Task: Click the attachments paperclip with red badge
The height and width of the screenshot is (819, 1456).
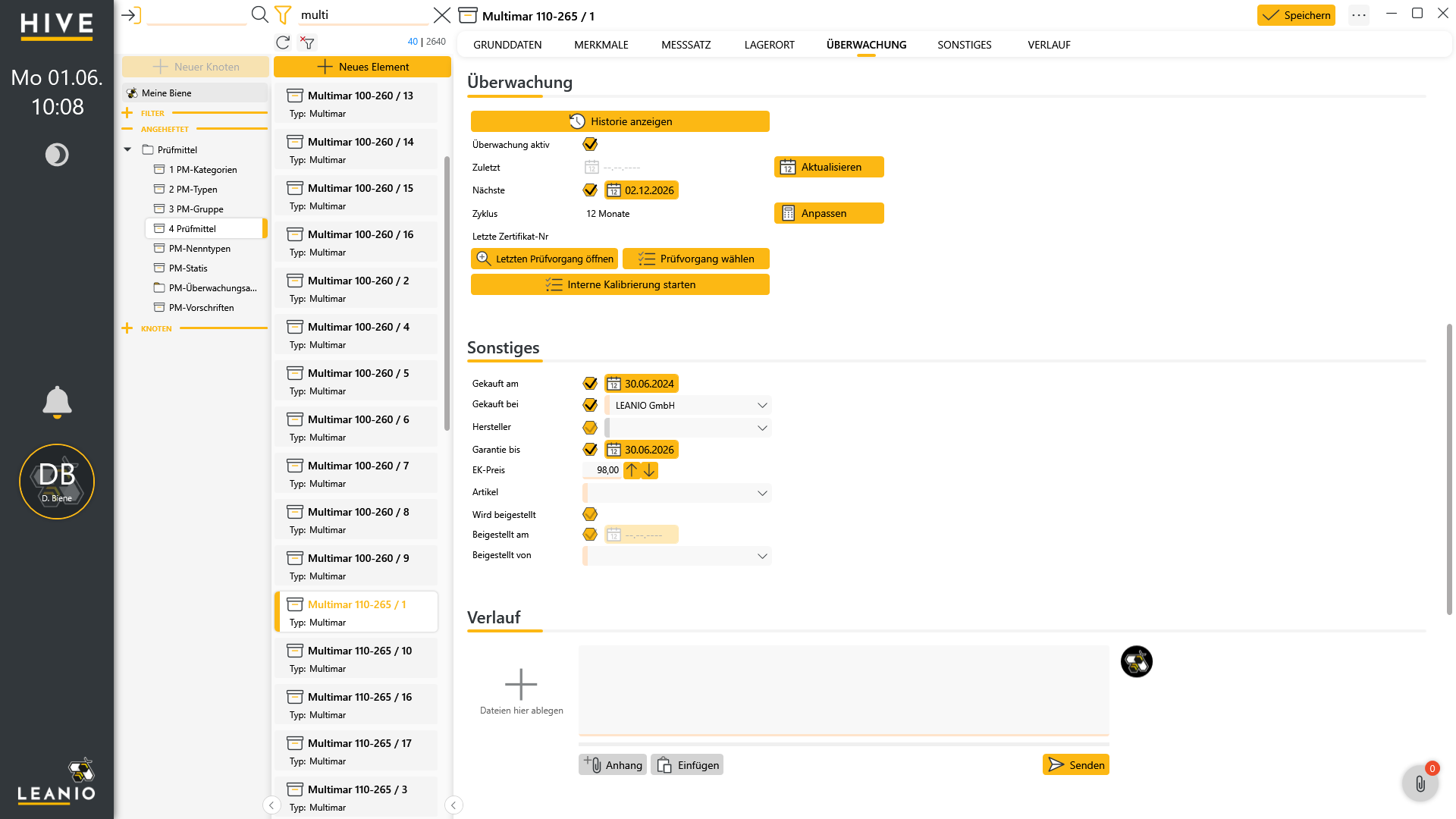Action: click(1420, 783)
